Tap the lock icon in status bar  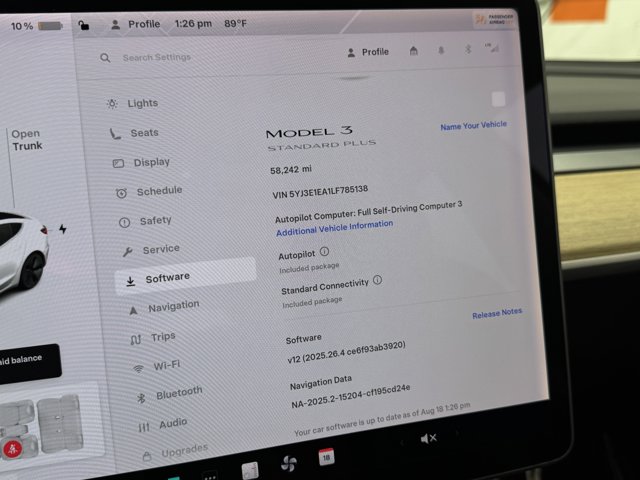pos(84,25)
